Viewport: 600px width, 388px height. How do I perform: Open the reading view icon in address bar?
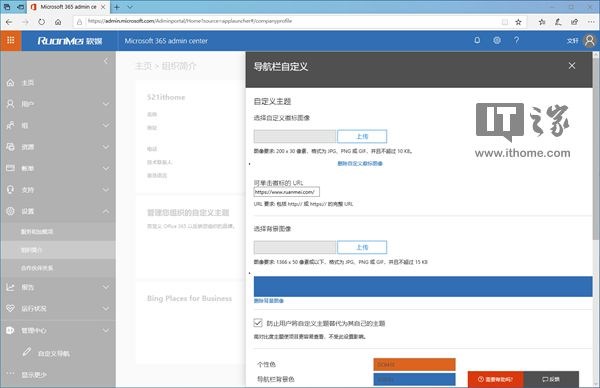(x=505, y=22)
